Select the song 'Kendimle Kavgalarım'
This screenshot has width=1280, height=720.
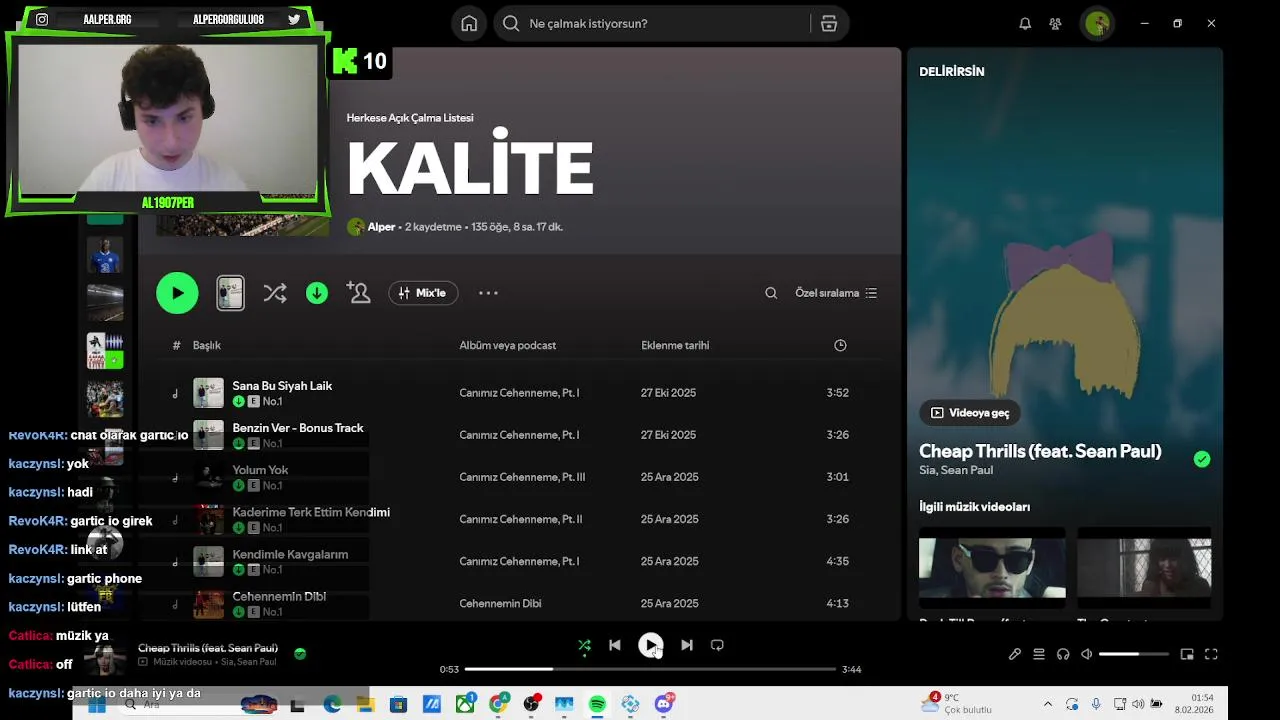tap(290, 554)
